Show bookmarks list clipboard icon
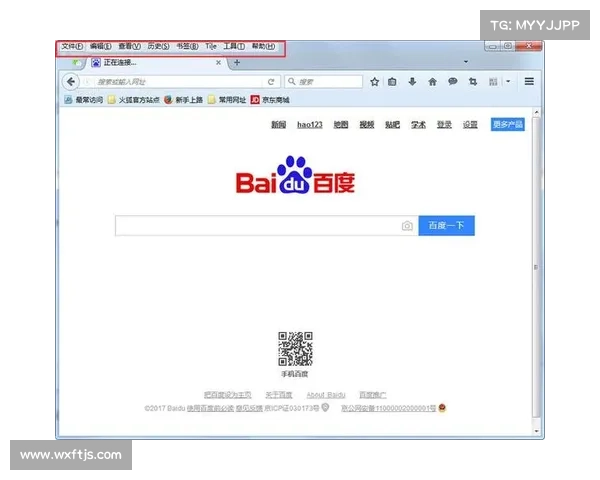600x480 pixels. [x=392, y=82]
